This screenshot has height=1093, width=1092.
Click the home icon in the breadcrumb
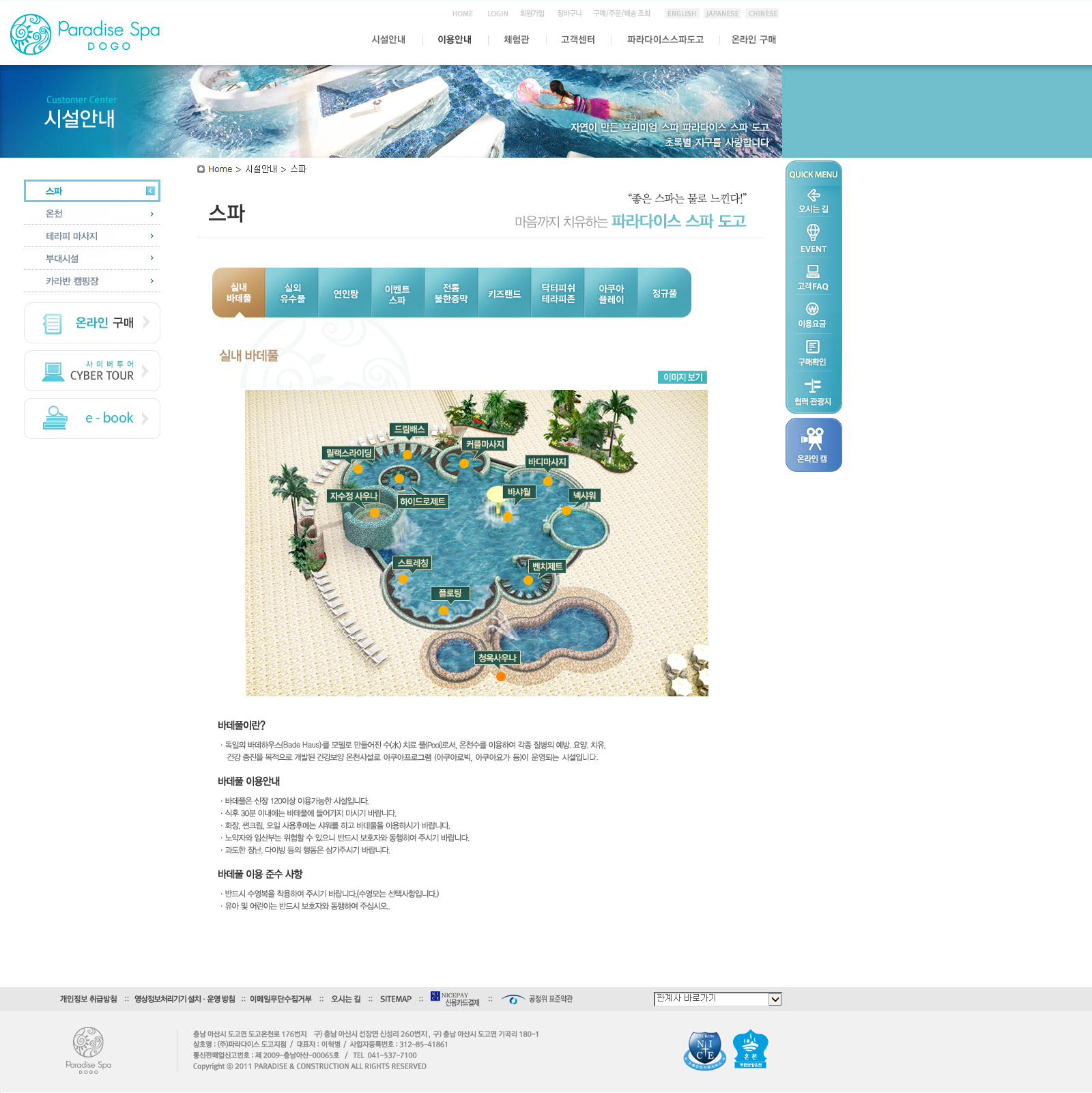(x=201, y=169)
